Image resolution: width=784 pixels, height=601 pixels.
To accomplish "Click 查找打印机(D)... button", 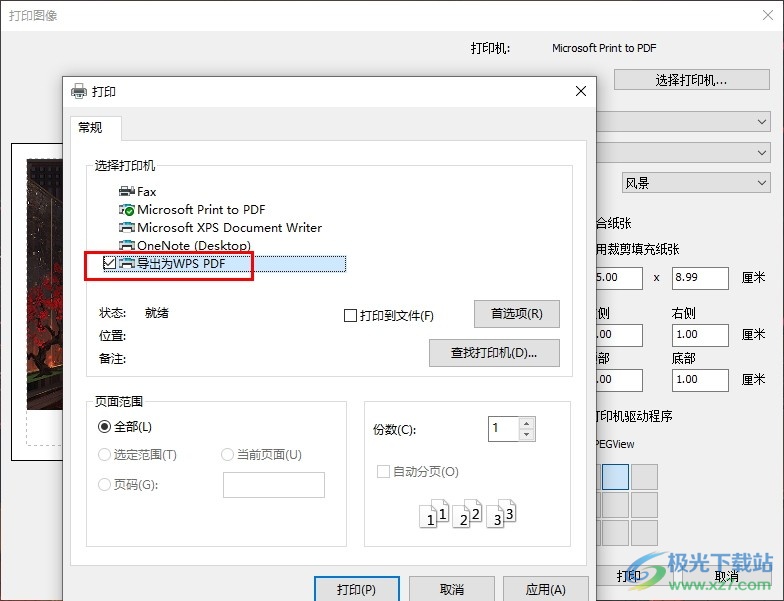I will (494, 353).
